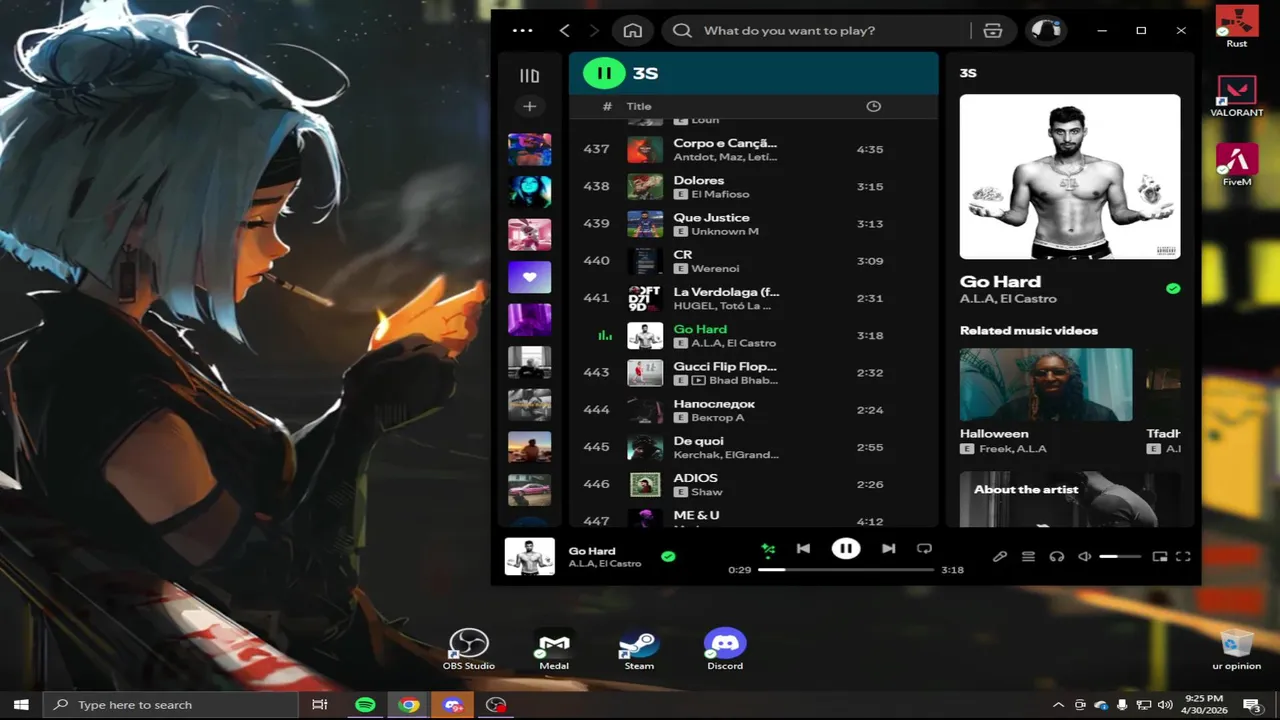1280x720 pixels.
Task: Open Task View on the taskbar
Action: click(x=320, y=705)
